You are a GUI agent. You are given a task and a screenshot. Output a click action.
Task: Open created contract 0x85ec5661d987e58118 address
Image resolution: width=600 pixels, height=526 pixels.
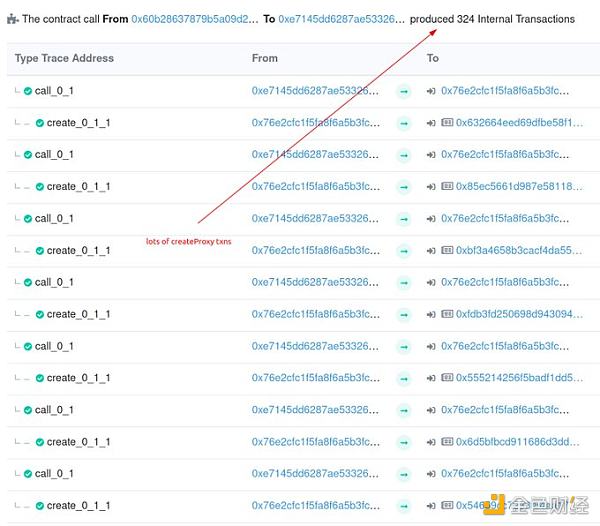[x=519, y=187]
